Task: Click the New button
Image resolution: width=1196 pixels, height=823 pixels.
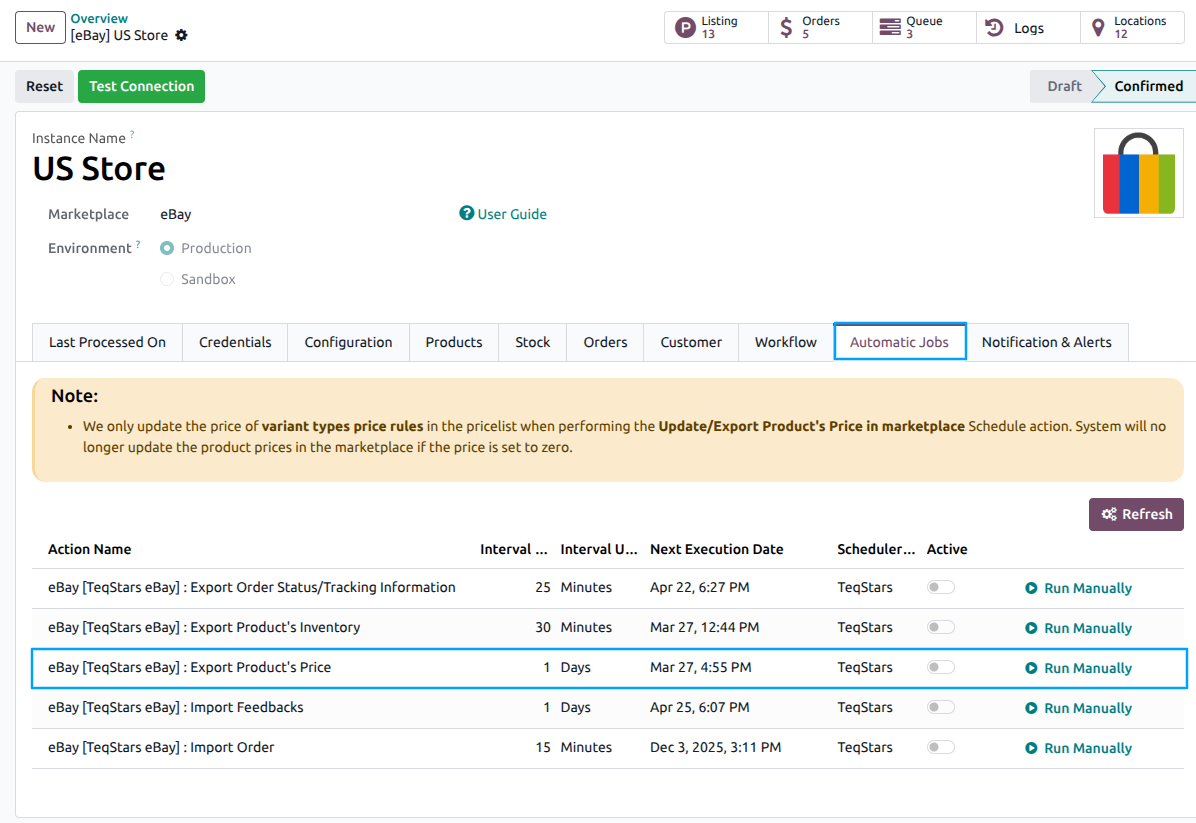Action: point(40,27)
